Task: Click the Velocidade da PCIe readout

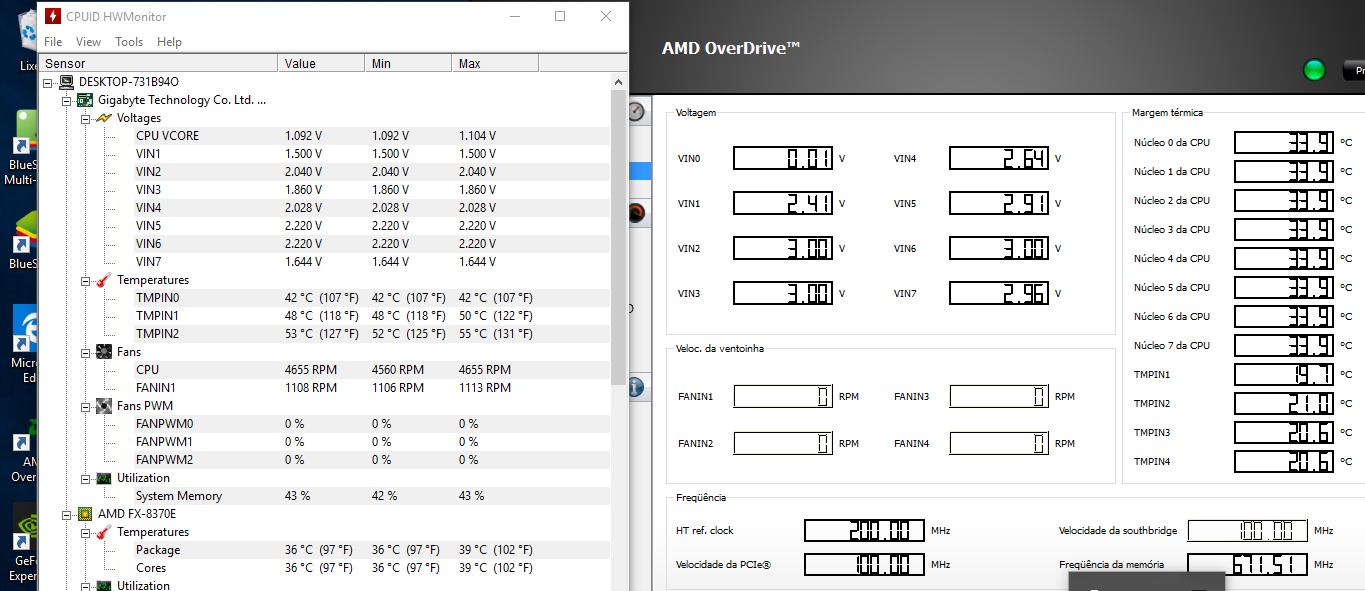Action: 865,564
